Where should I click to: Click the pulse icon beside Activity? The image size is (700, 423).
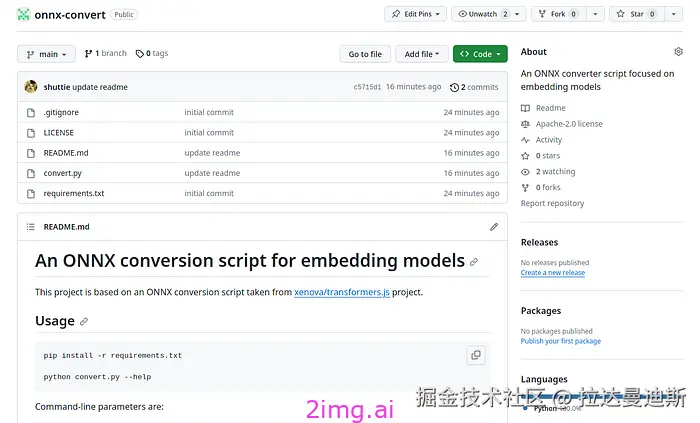tap(525, 140)
